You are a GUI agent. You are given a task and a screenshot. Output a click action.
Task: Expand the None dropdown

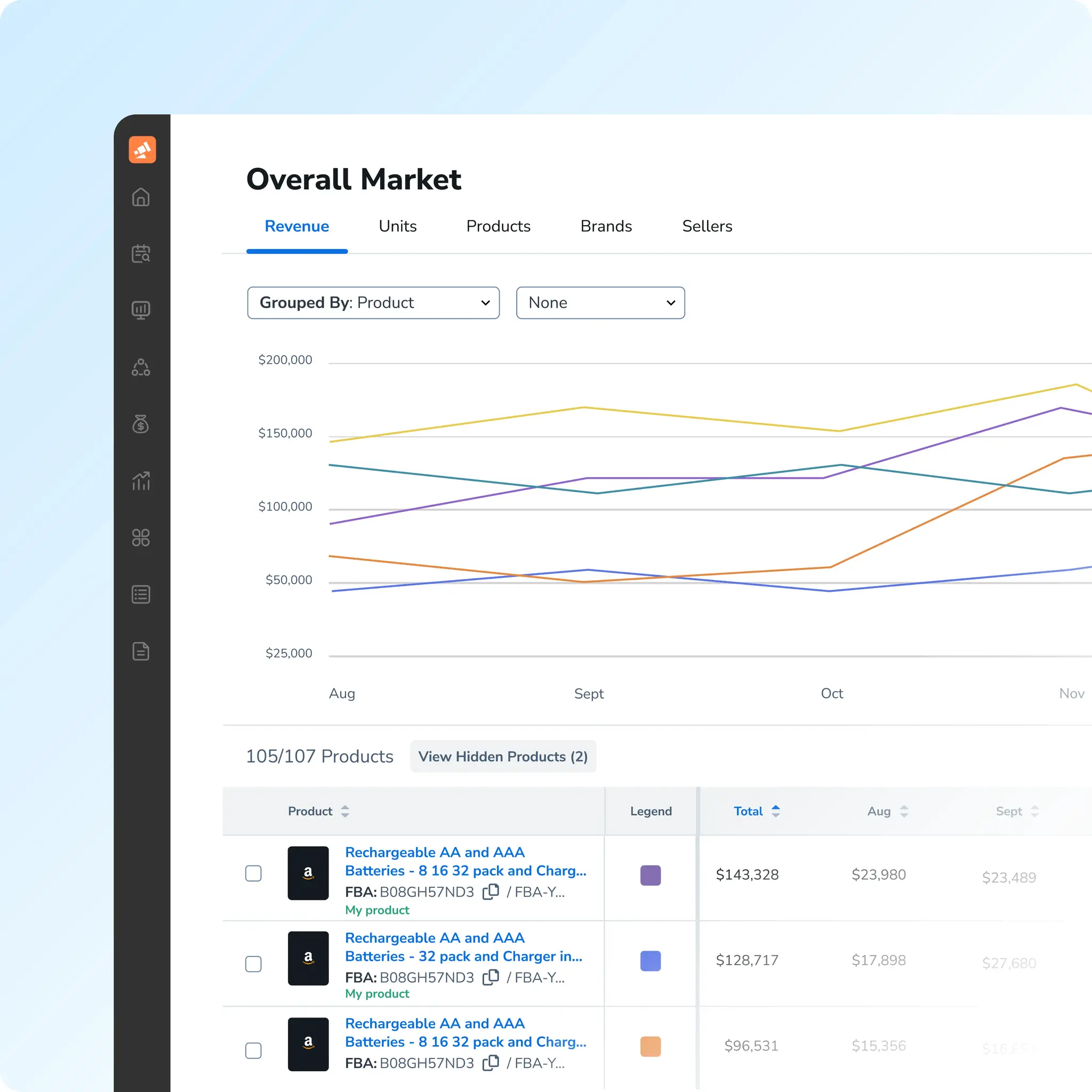pyautogui.click(x=600, y=303)
